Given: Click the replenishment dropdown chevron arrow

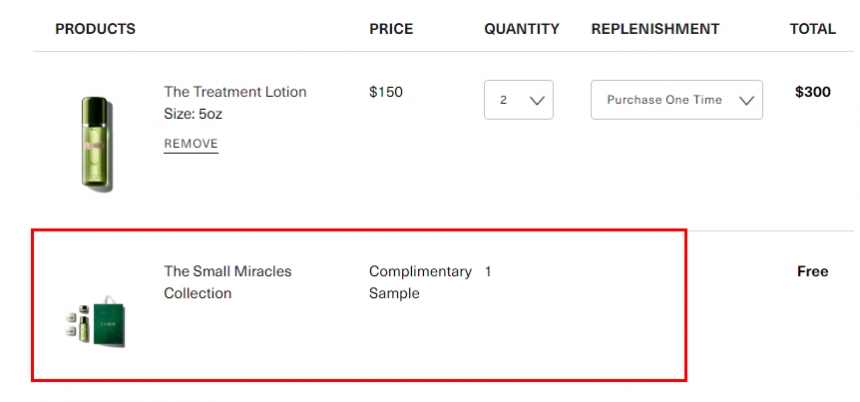Looking at the screenshot, I should click(746, 100).
